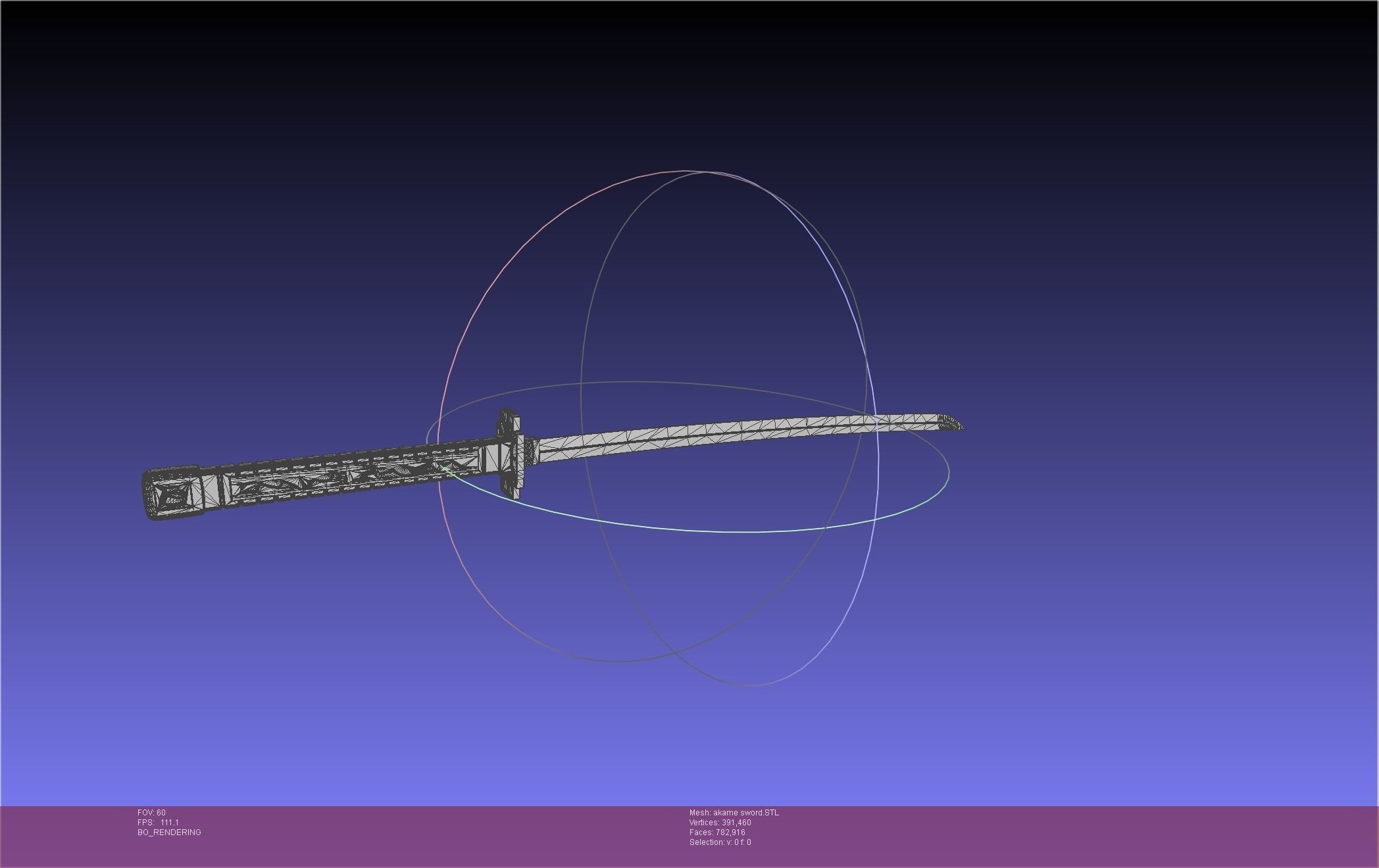The image size is (1379, 868).
Task: Click the 'Selection: v: 0 f: 0' line
Action: tap(720, 842)
